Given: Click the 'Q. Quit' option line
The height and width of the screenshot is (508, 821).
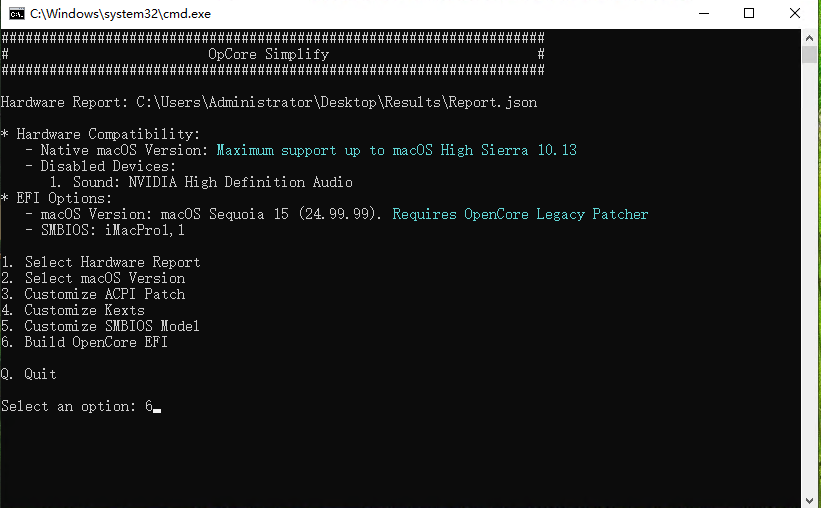Looking at the screenshot, I should (x=29, y=374).
